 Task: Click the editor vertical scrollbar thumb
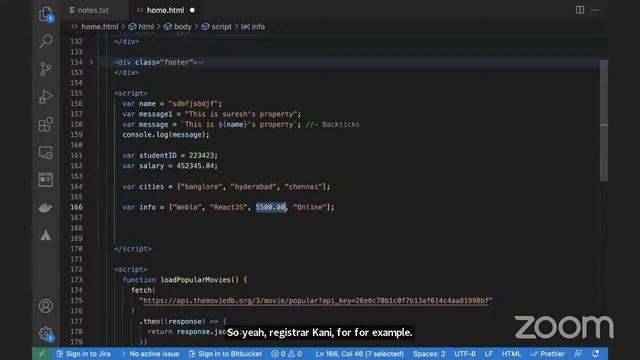click(x=604, y=121)
